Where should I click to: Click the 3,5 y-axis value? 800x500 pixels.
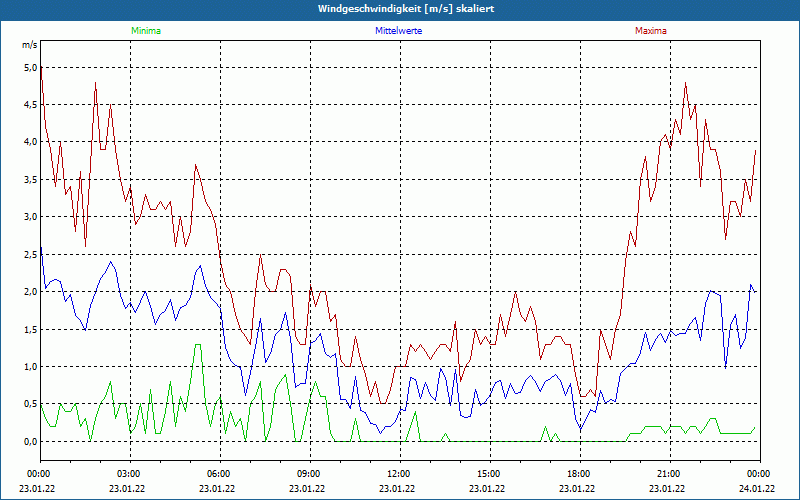coord(30,180)
